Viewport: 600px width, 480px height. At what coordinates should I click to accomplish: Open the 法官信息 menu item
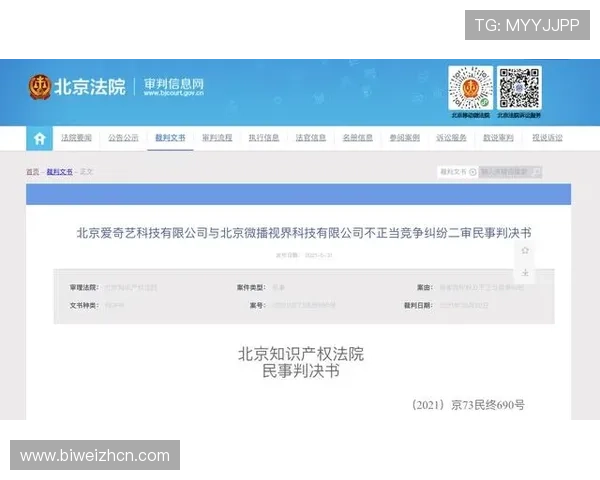click(311, 138)
